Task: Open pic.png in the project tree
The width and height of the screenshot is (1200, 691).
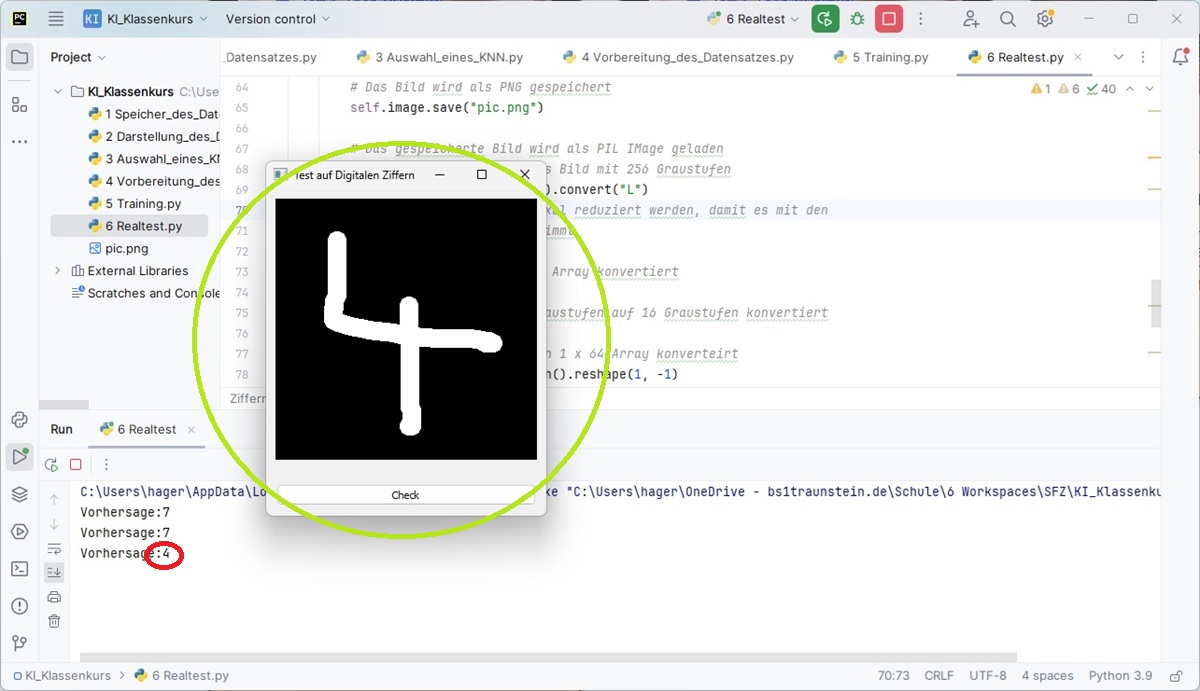Action: (x=118, y=248)
